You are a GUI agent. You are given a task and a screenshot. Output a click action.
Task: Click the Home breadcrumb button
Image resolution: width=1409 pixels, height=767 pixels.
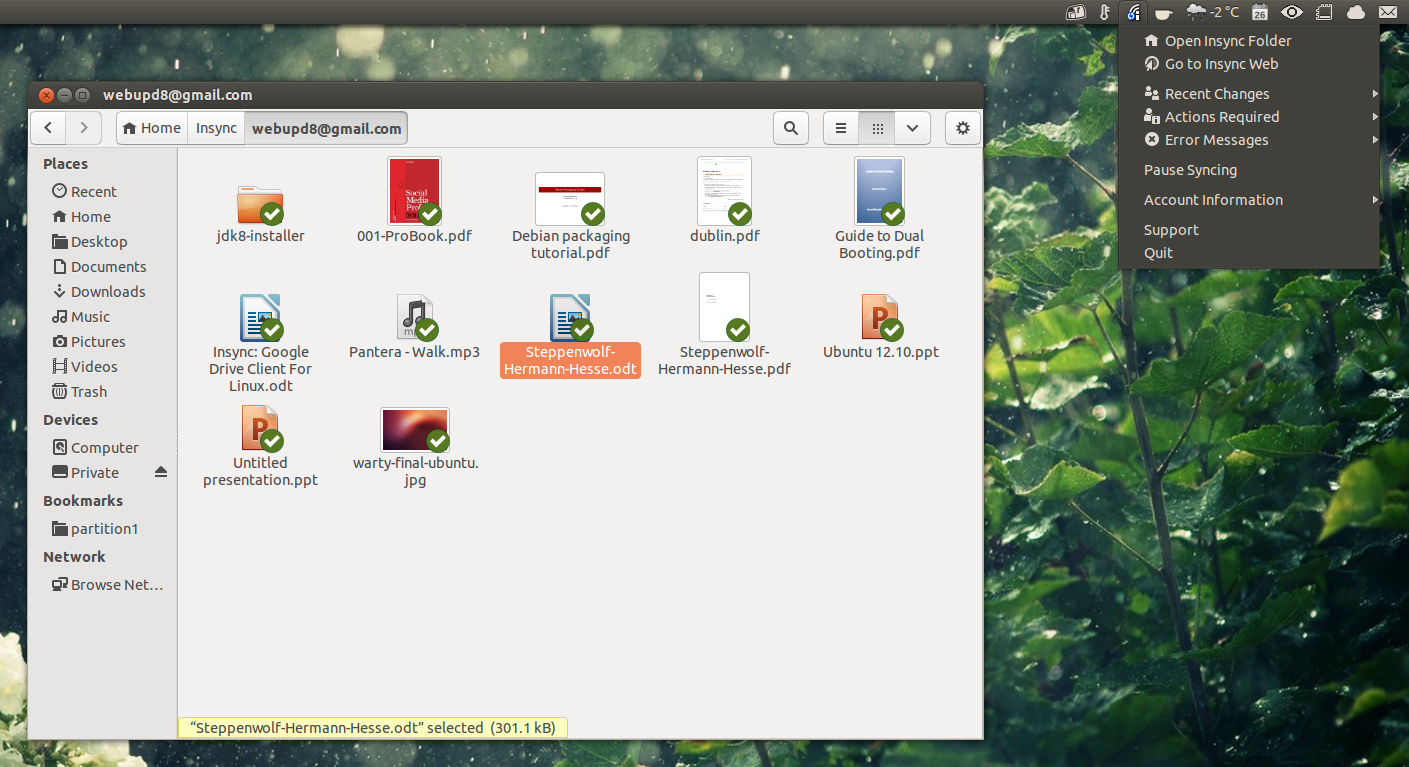(x=152, y=128)
